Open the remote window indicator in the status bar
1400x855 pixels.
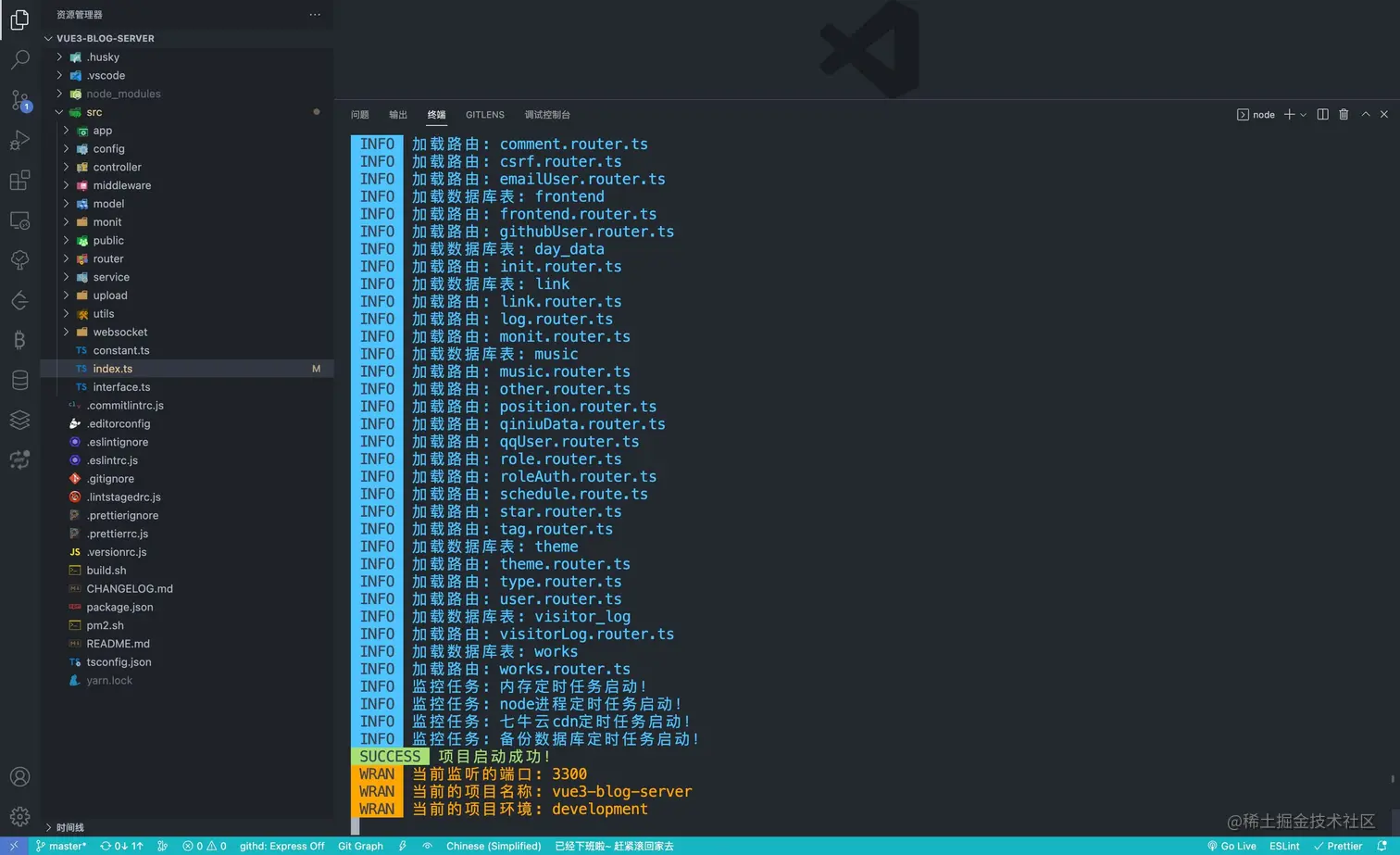(14, 846)
